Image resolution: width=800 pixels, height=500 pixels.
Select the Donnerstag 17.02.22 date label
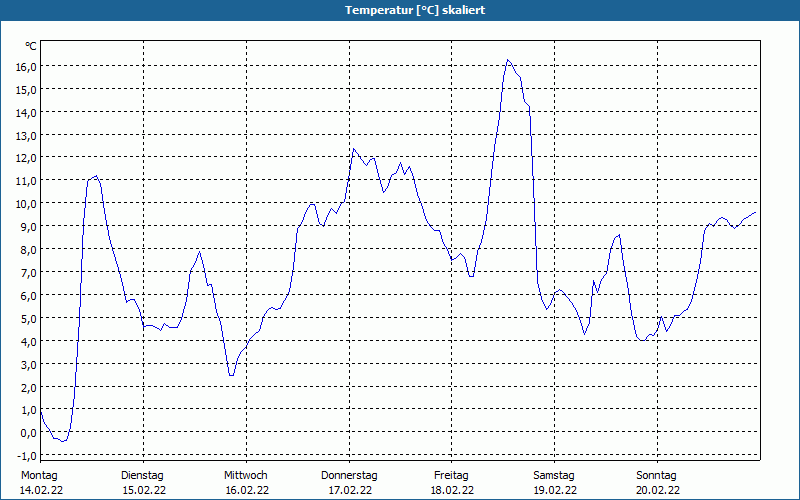[349, 483]
